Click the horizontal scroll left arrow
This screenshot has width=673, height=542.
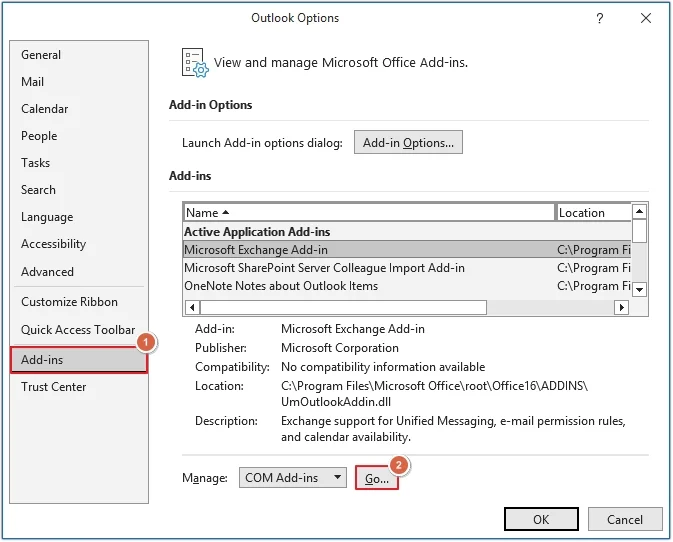click(192, 307)
